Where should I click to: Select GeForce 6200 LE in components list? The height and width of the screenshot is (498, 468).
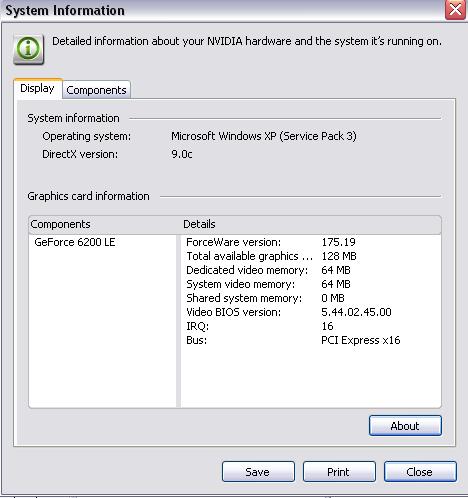click(x=75, y=242)
